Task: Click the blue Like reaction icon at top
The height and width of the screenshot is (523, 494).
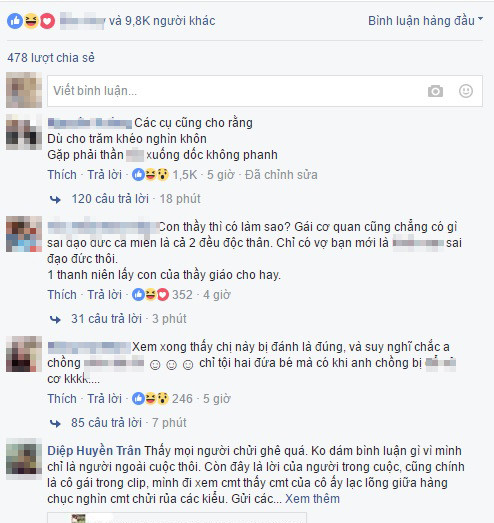Action: coord(15,21)
